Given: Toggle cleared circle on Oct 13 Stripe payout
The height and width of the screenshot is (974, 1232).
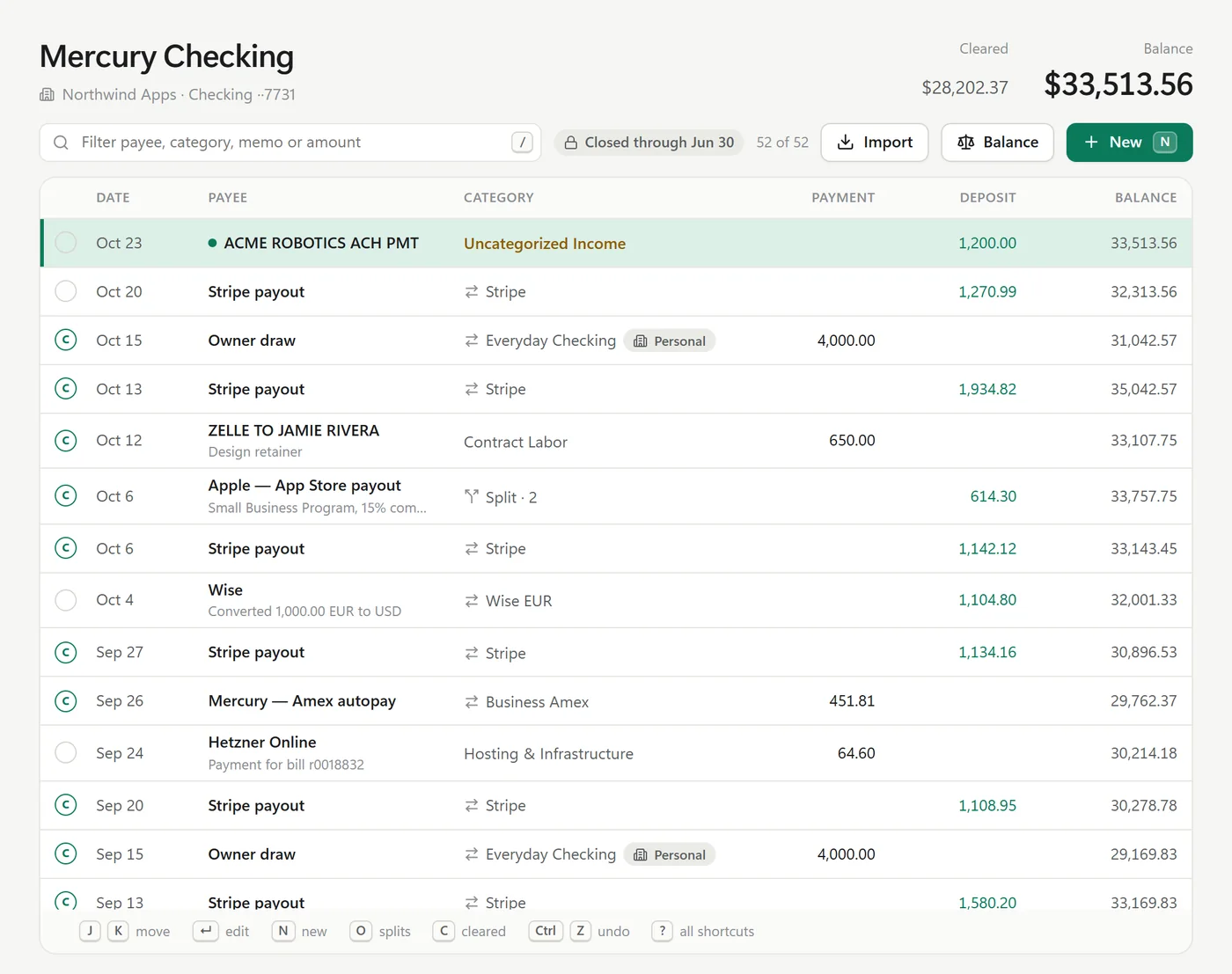Looking at the screenshot, I should (x=66, y=388).
